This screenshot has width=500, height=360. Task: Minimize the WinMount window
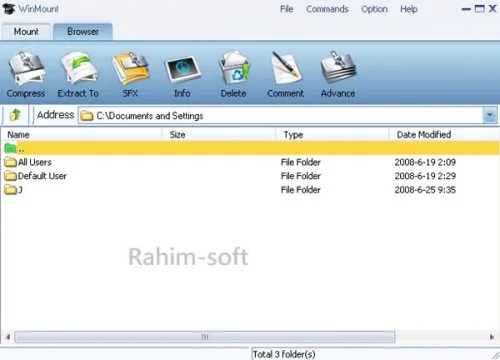(x=466, y=9)
